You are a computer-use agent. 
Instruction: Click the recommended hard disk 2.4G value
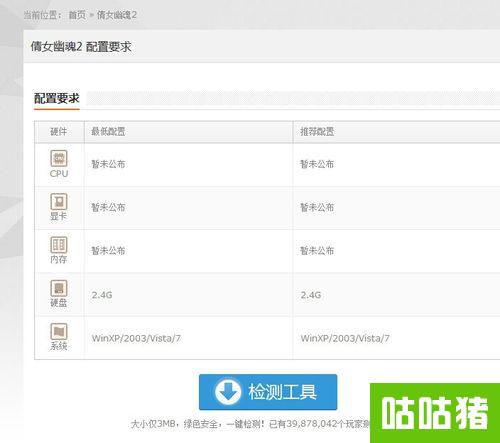[311, 295]
